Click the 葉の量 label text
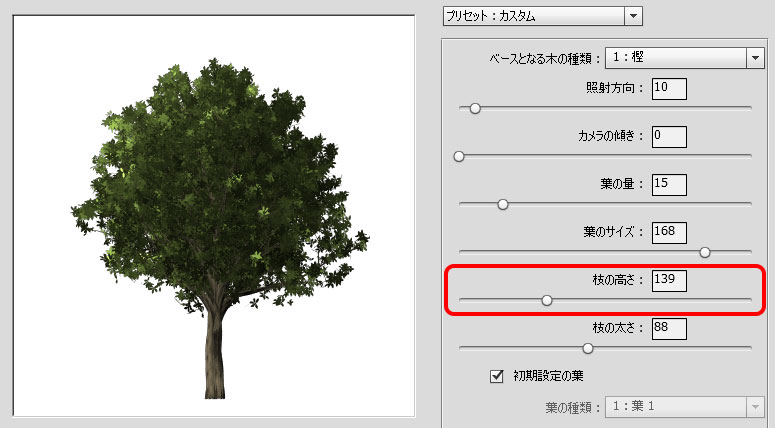This screenshot has height=428, width=775. click(622, 184)
